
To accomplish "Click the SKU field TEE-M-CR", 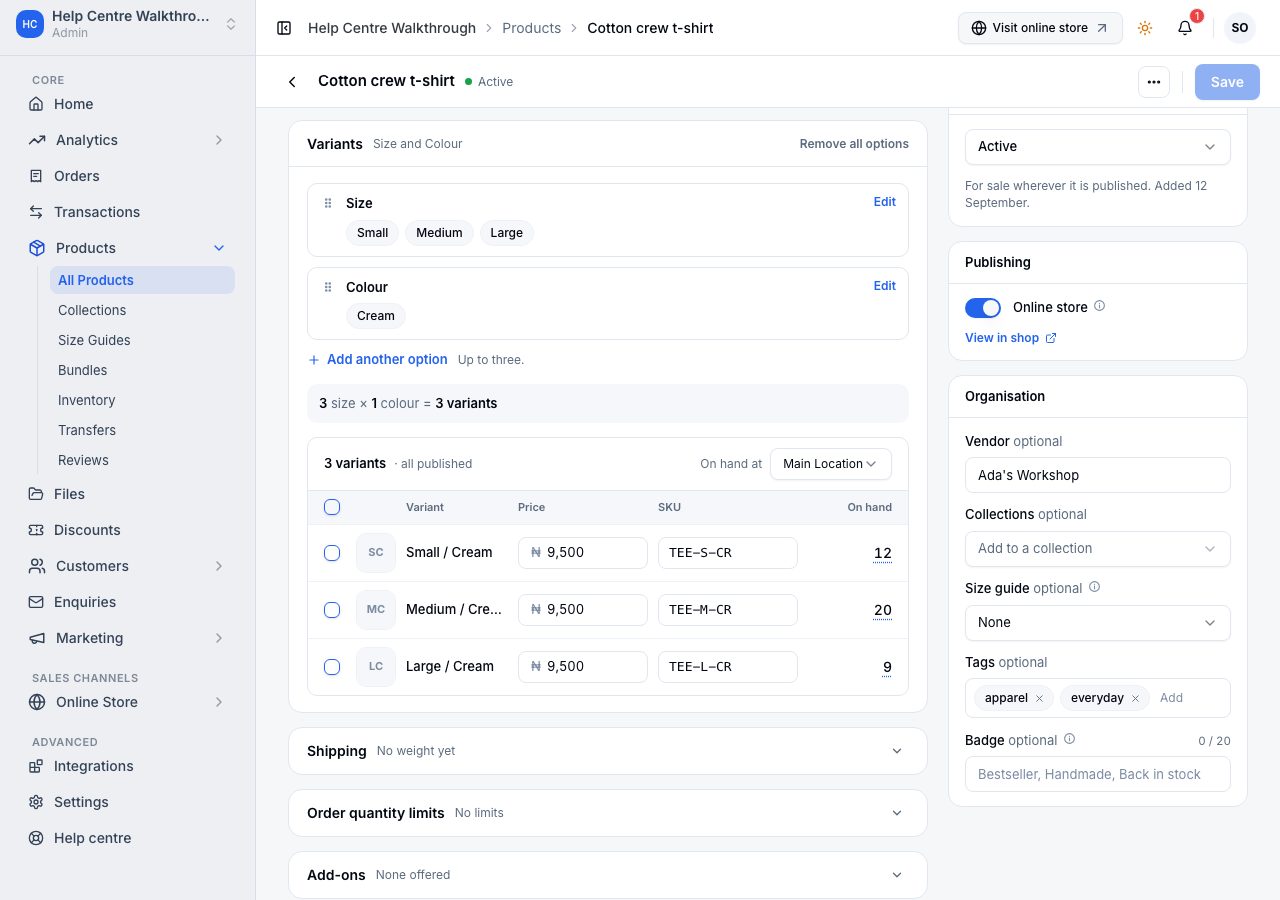I will tap(728, 610).
